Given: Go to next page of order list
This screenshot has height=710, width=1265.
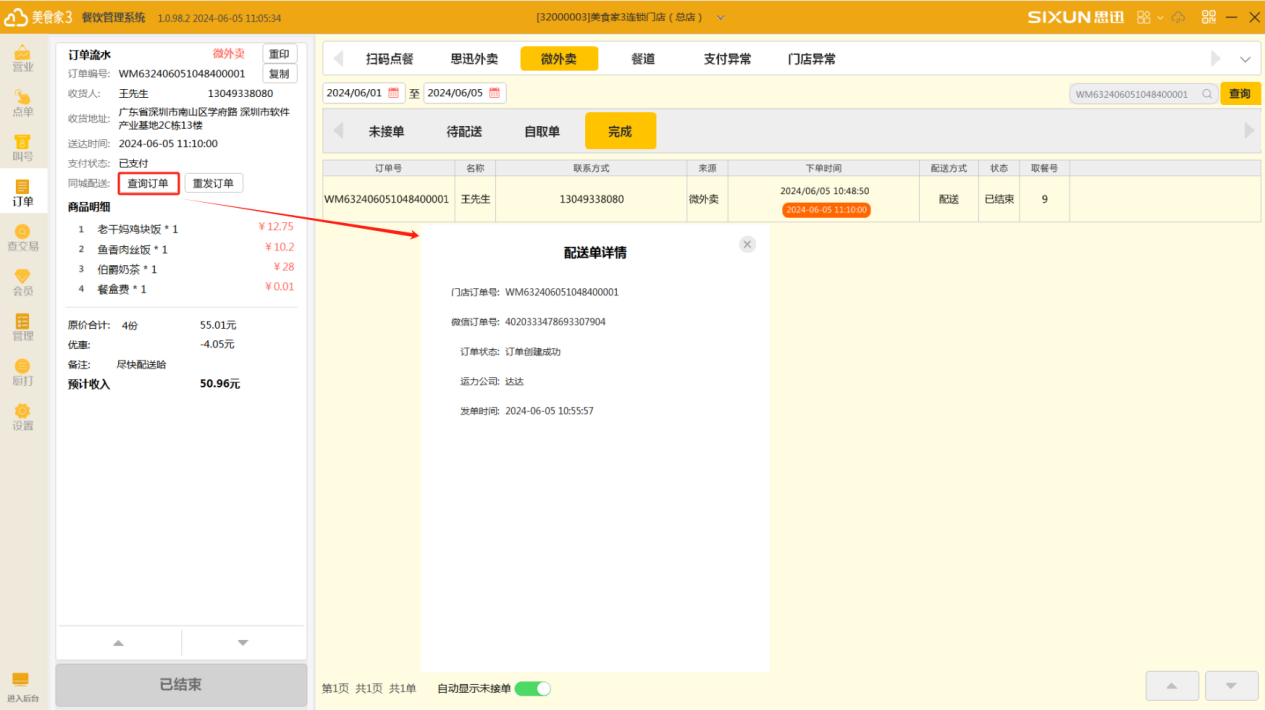Looking at the screenshot, I should click(1231, 686).
